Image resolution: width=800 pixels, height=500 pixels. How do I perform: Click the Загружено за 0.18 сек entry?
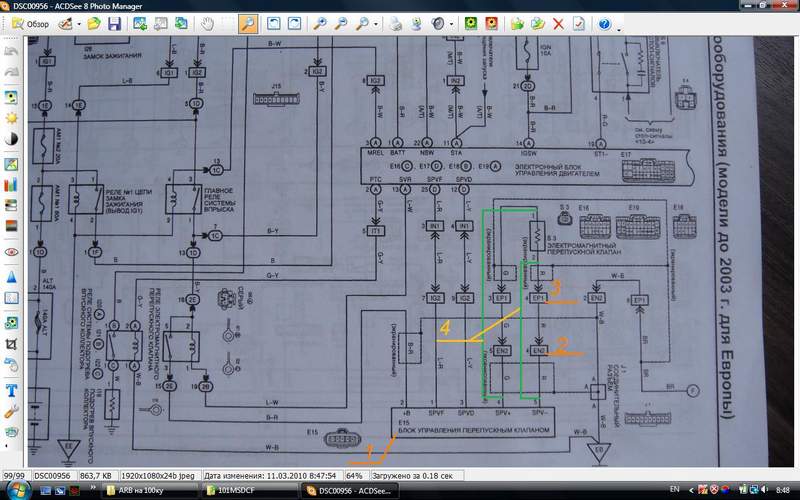pyautogui.click(x=412, y=476)
